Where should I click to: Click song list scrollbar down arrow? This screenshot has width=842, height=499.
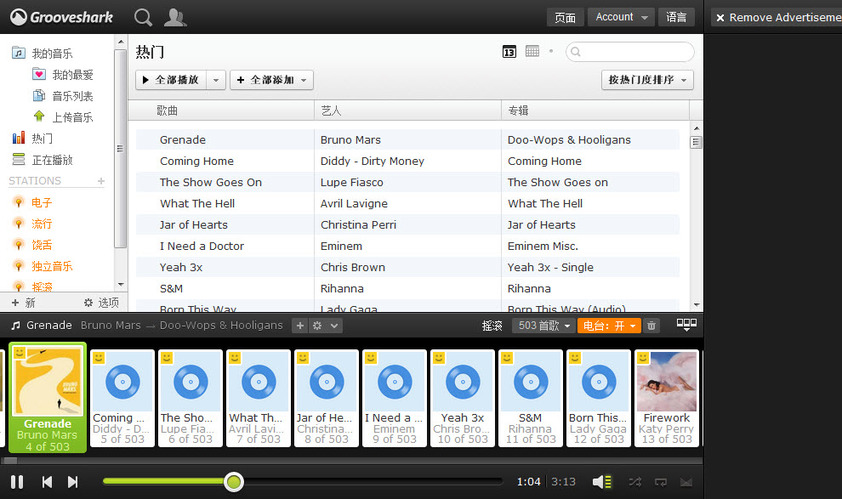pyautogui.click(x=696, y=305)
